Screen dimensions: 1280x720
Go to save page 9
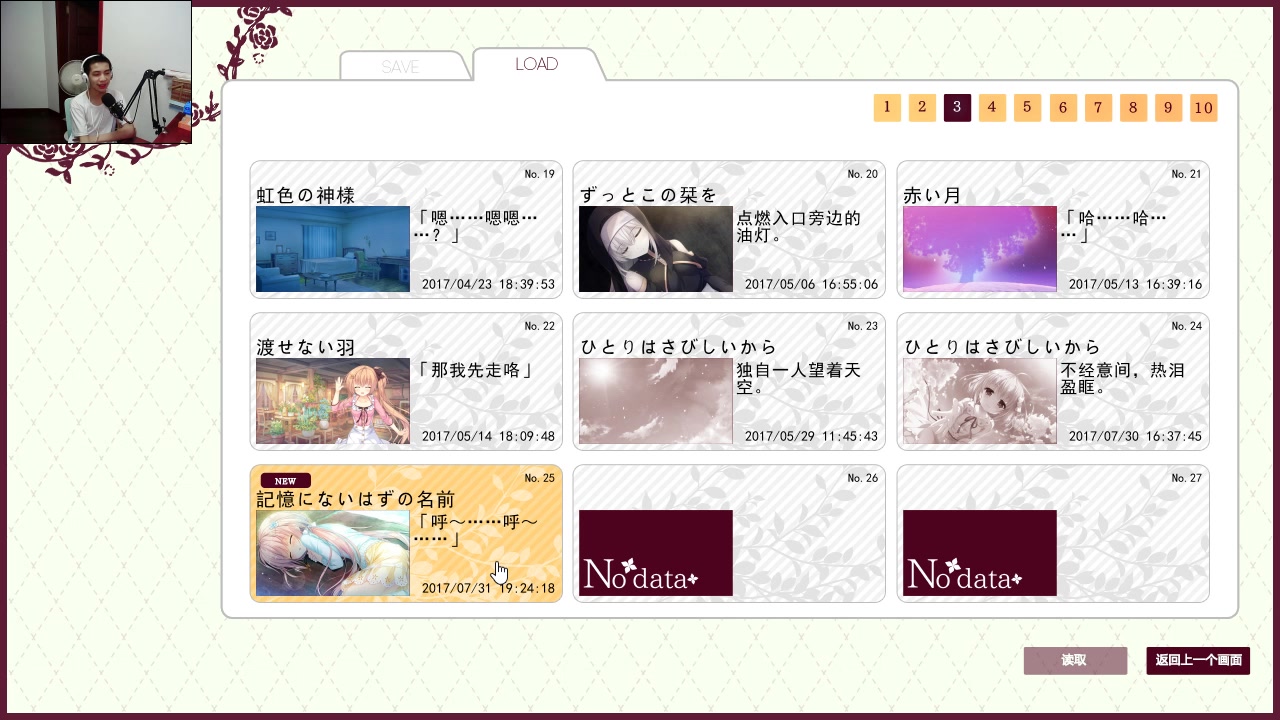[x=1168, y=108]
